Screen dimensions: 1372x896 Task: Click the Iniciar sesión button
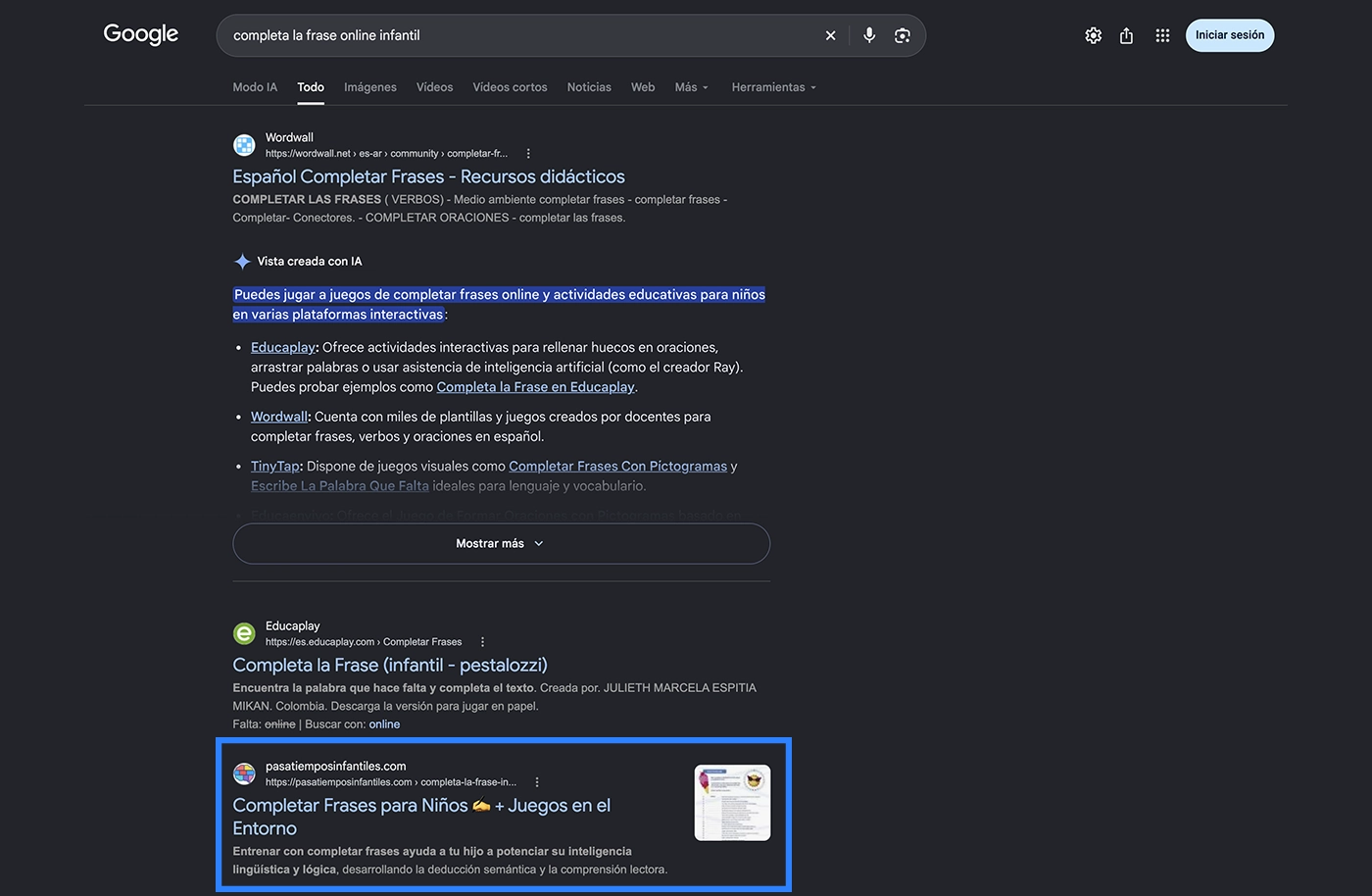(1230, 35)
